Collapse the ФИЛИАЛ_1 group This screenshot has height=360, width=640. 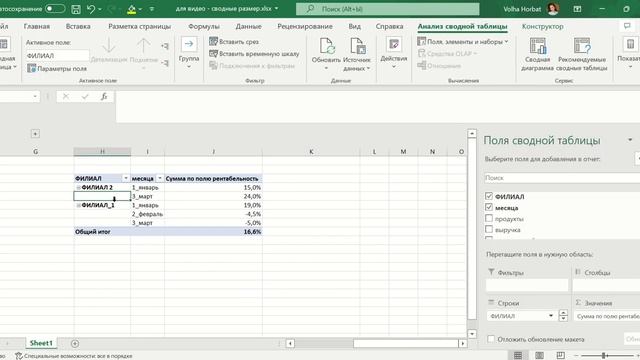(78, 205)
